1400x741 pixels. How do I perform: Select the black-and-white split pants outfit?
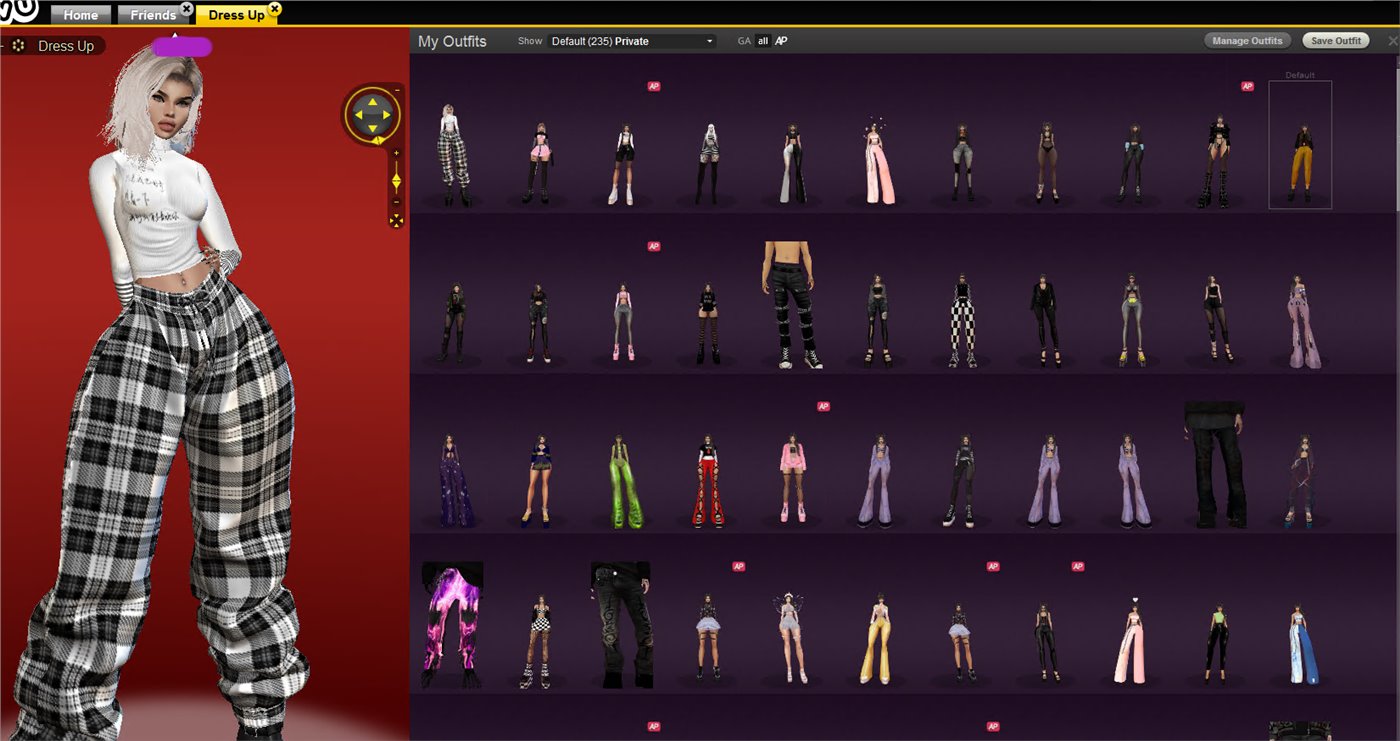tap(794, 163)
